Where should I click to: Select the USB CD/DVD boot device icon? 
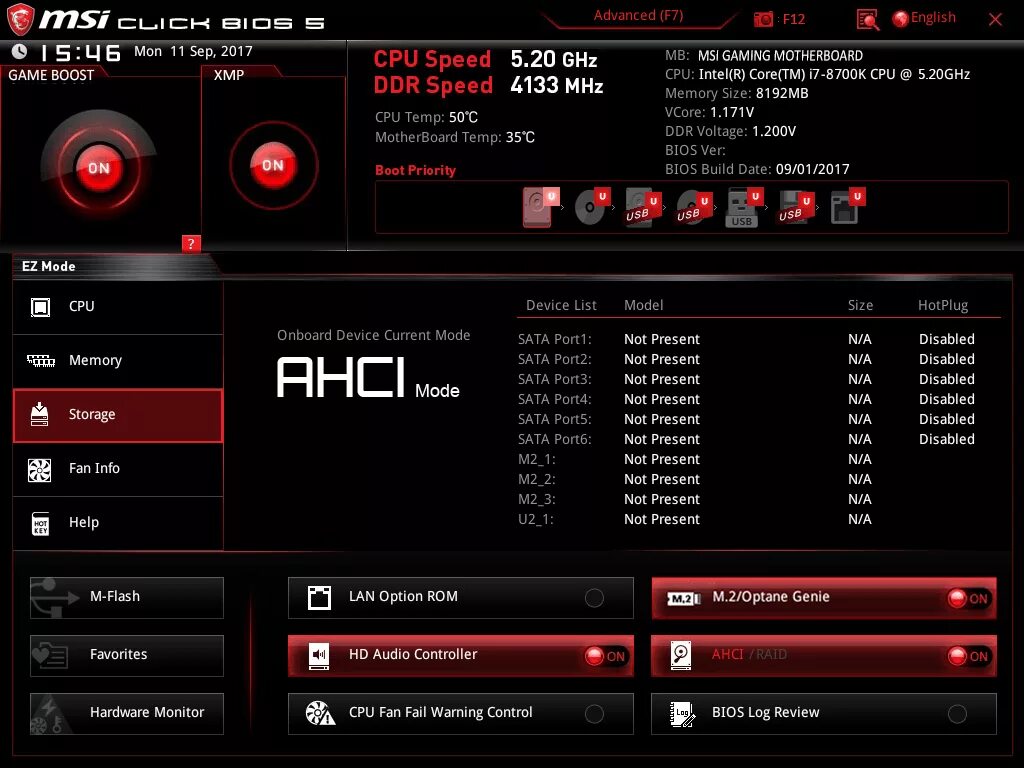click(694, 207)
